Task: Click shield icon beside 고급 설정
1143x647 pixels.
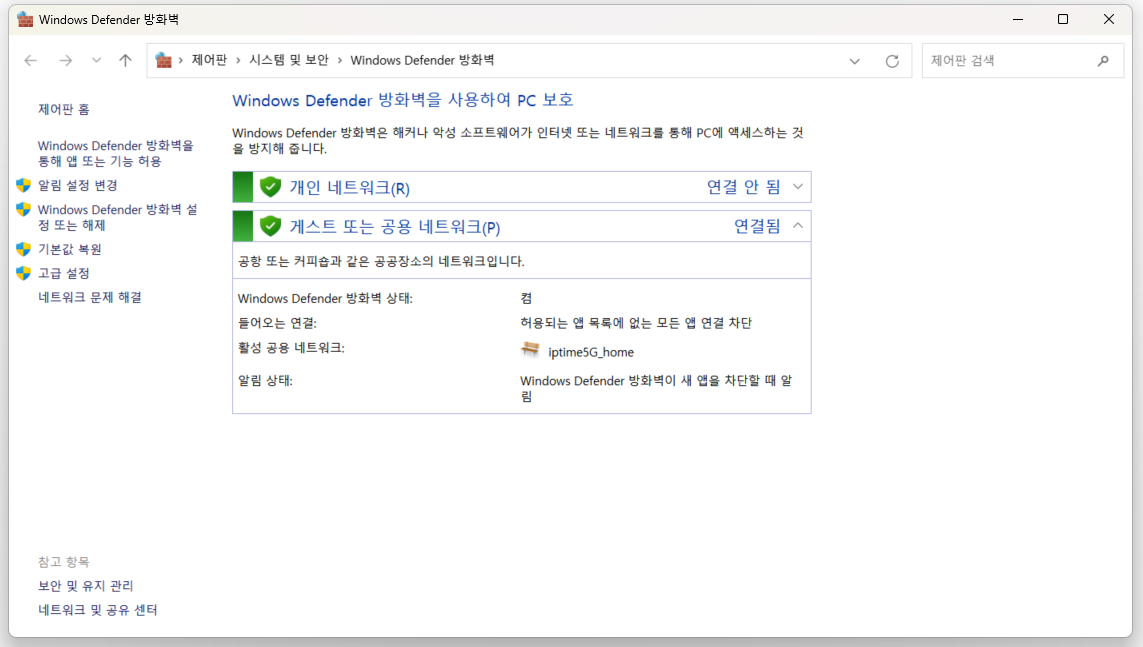Action: [23, 273]
